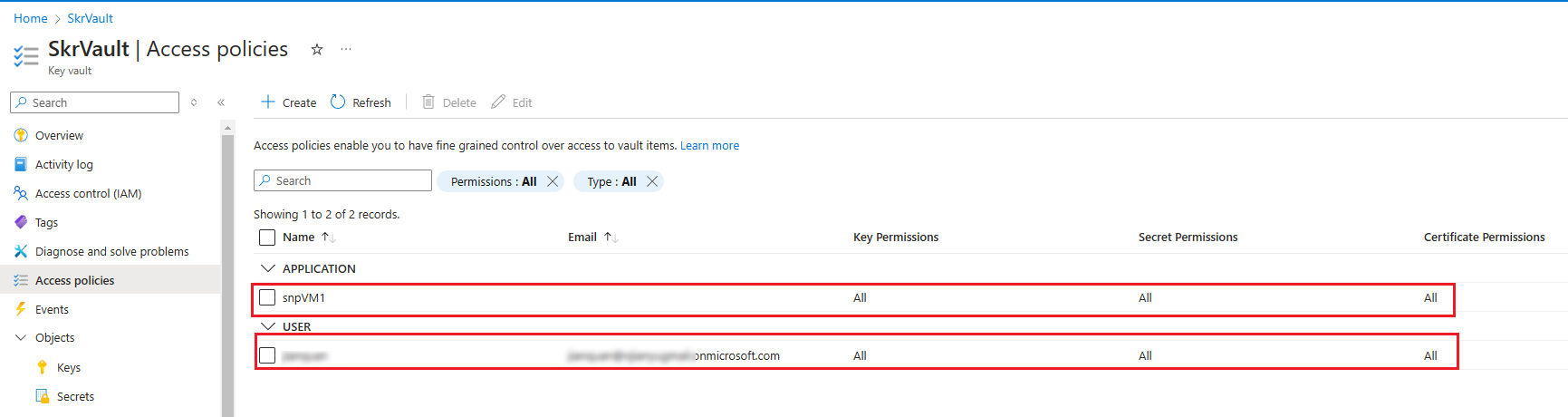Open Keys under Objects
Viewport: 1568px width, 417px height.
69,367
